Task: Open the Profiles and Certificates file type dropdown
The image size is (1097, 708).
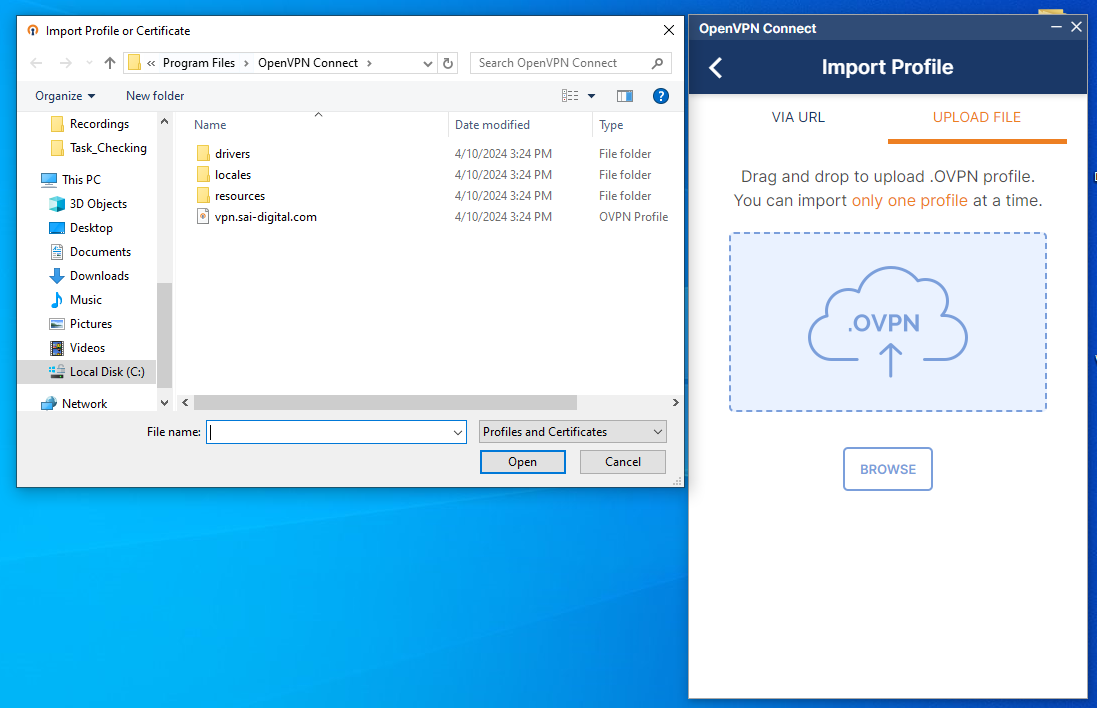Action: (571, 431)
